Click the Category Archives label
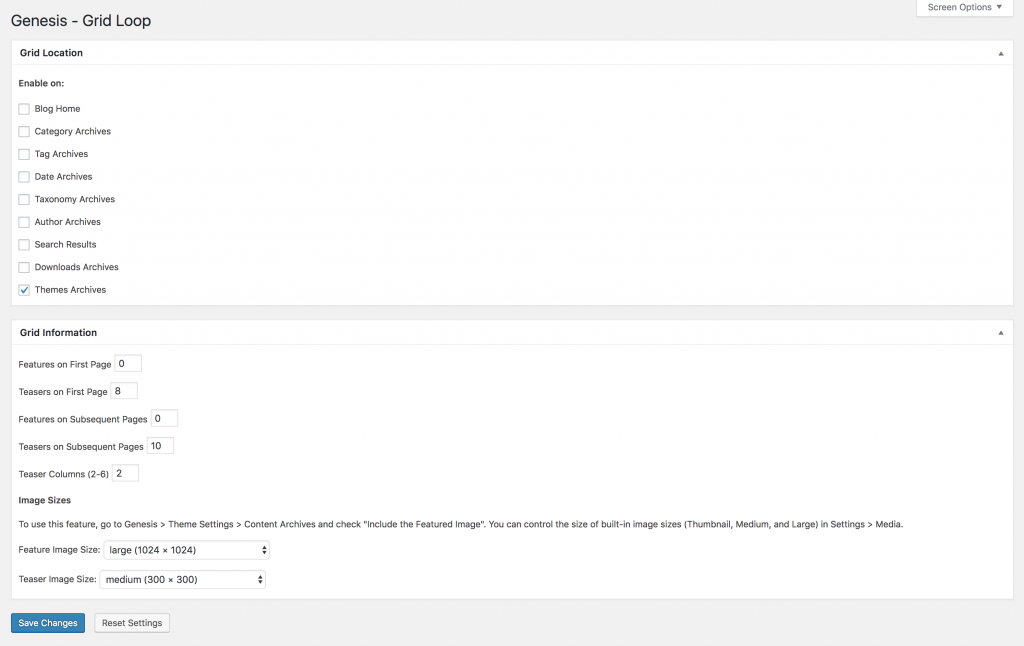The height and width of the screenshot is (646, 1024). [72, 132]
